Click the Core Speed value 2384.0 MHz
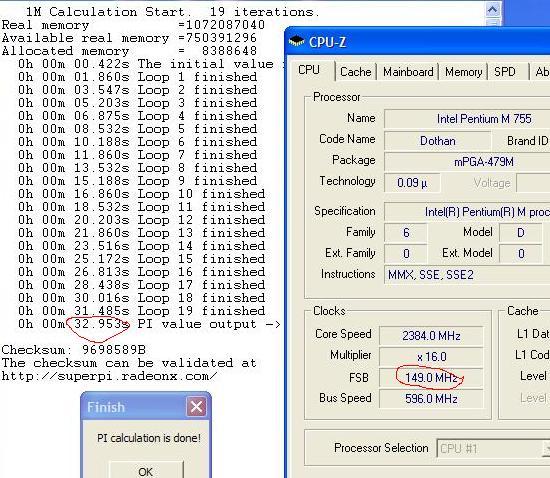Viewport: 550px width, 478px height. (x=431, y=336)
